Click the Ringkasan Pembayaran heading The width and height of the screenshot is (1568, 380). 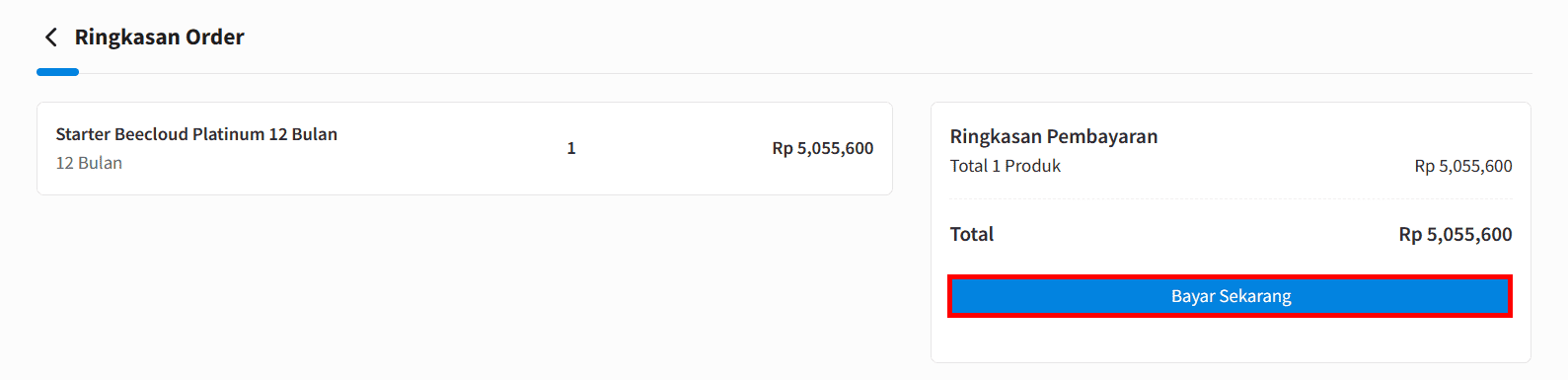tap(1054, 136)
